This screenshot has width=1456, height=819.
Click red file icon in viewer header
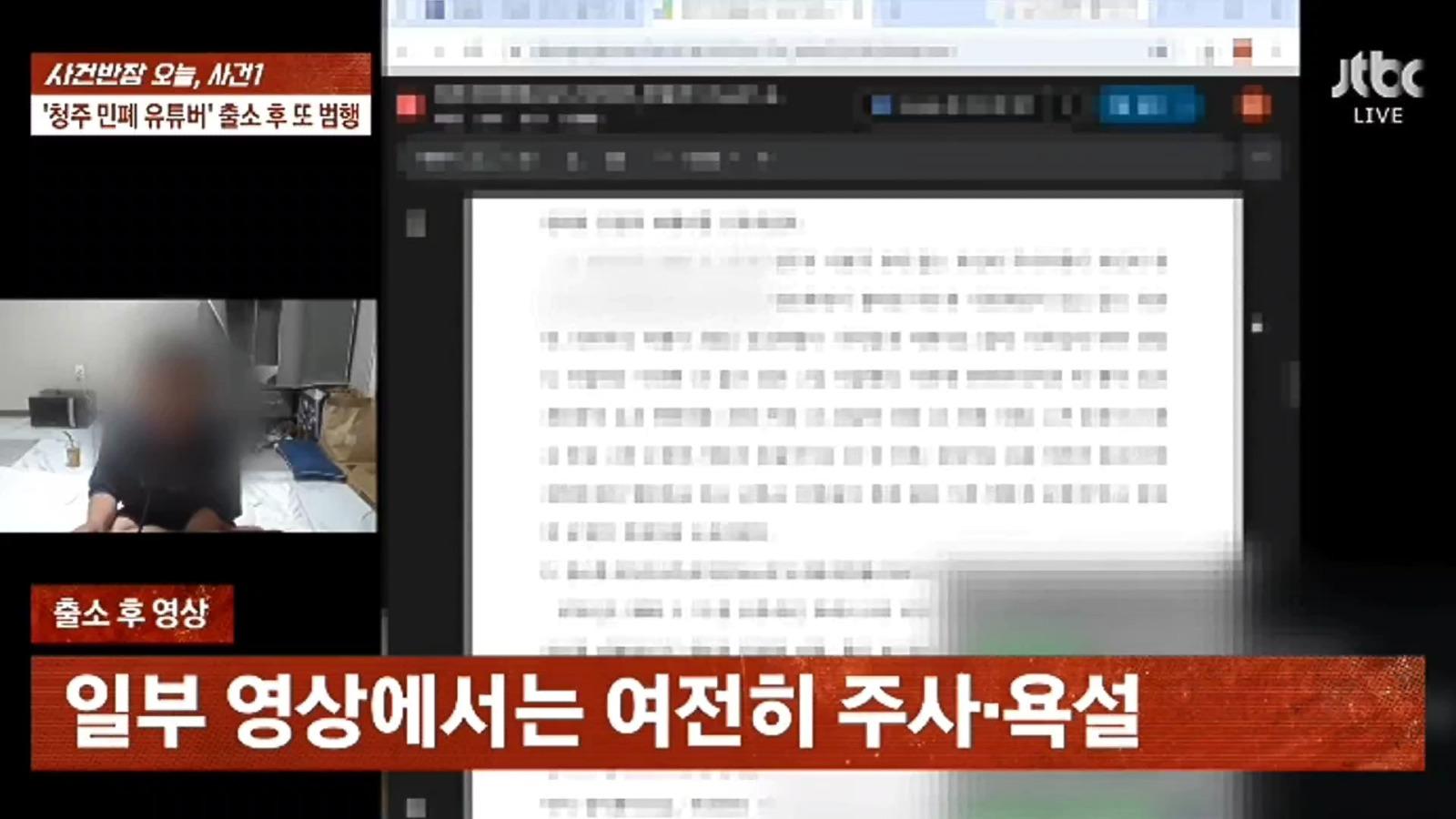point(410,106)
